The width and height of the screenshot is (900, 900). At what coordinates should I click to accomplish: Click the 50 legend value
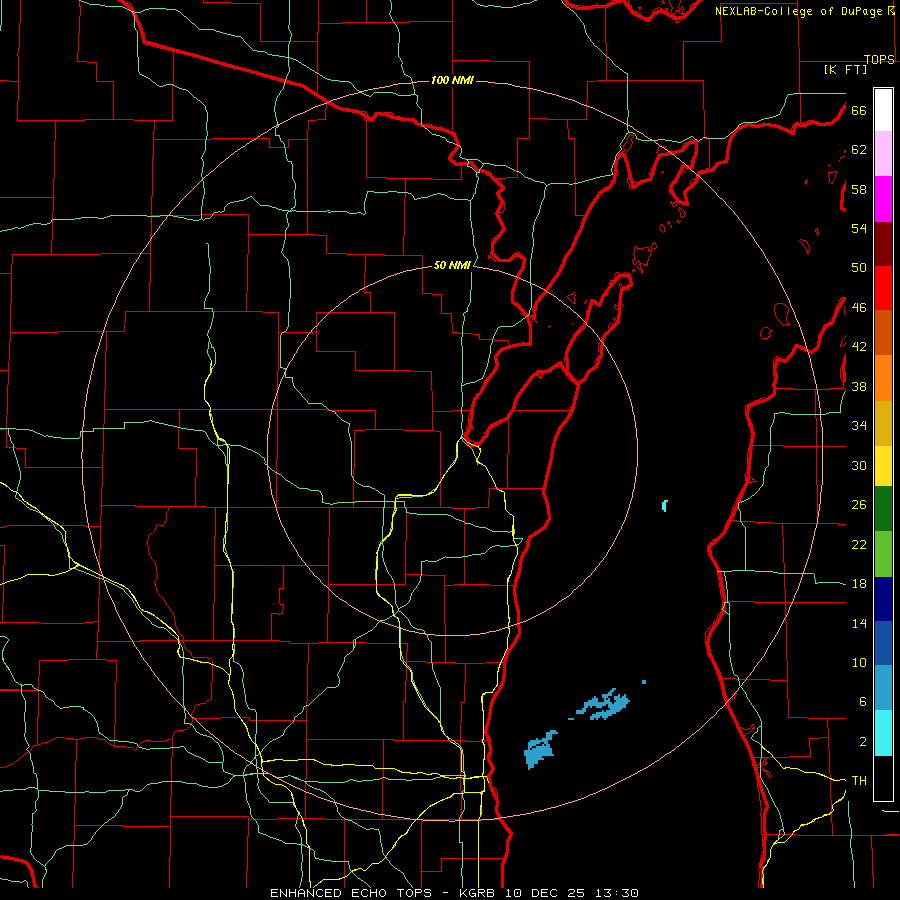[x=859, y=268]
